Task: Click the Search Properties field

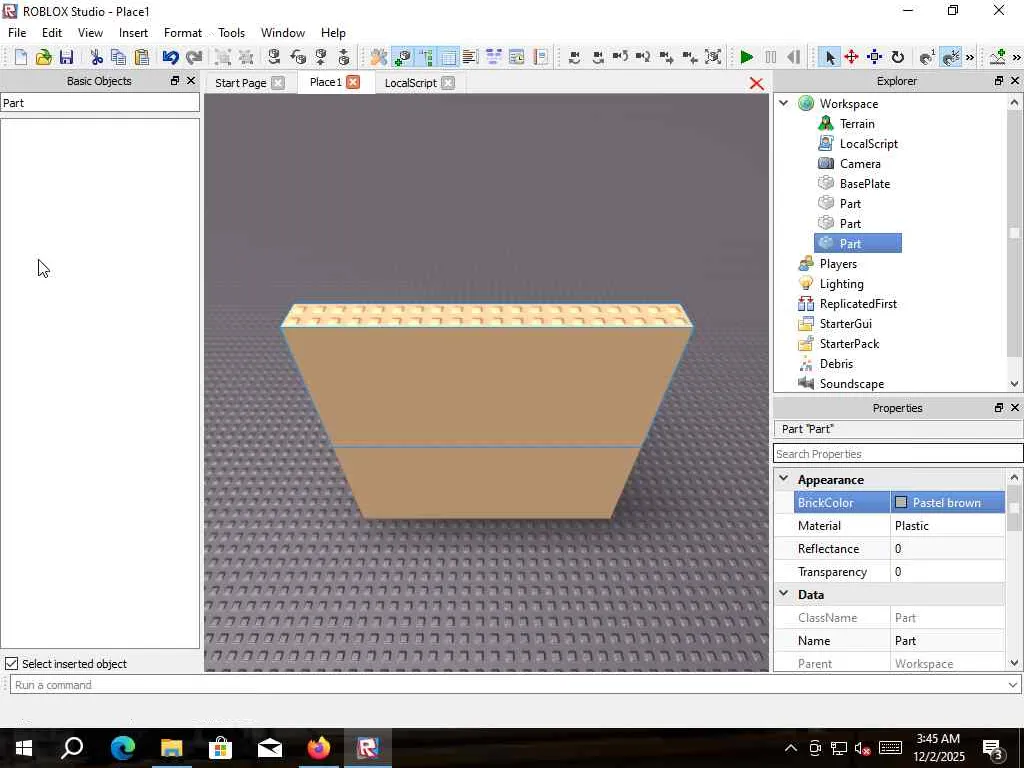Action: coord(898,453)
